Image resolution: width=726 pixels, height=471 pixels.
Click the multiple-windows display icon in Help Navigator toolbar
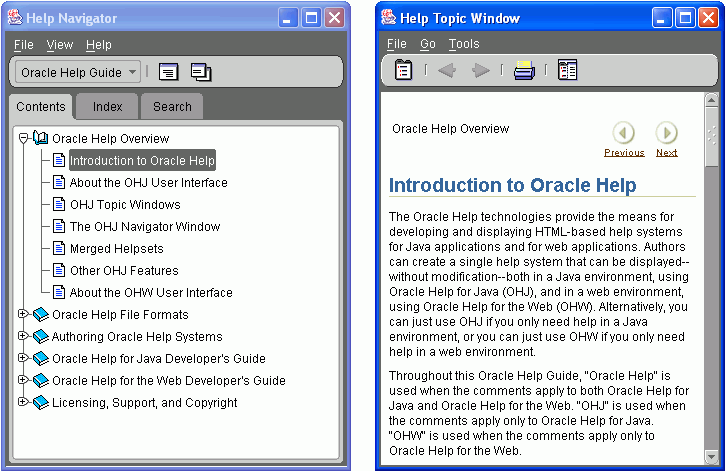[201, 72]
